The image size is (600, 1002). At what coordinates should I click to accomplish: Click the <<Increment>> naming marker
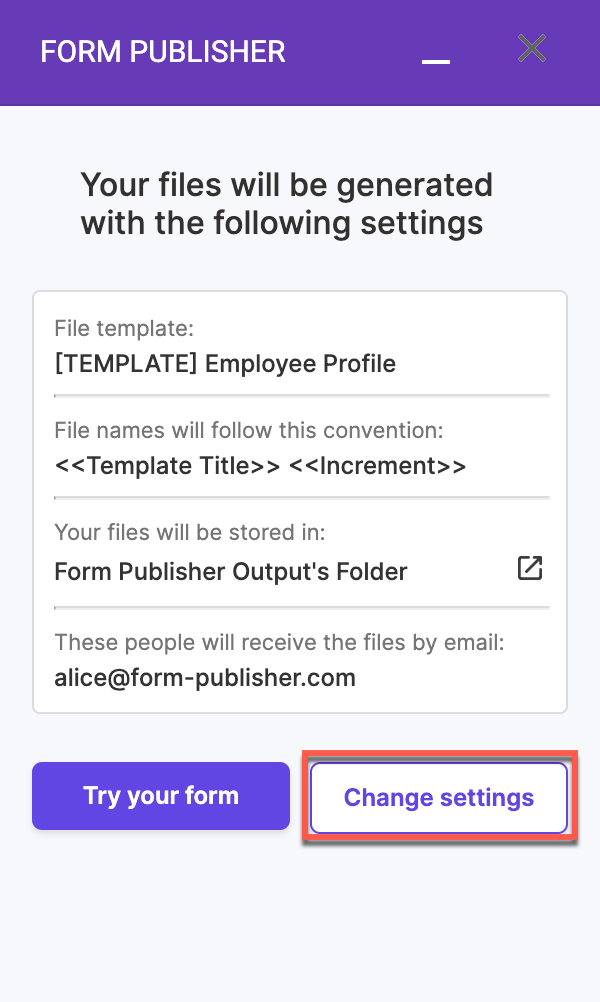(x=377, y=466)
